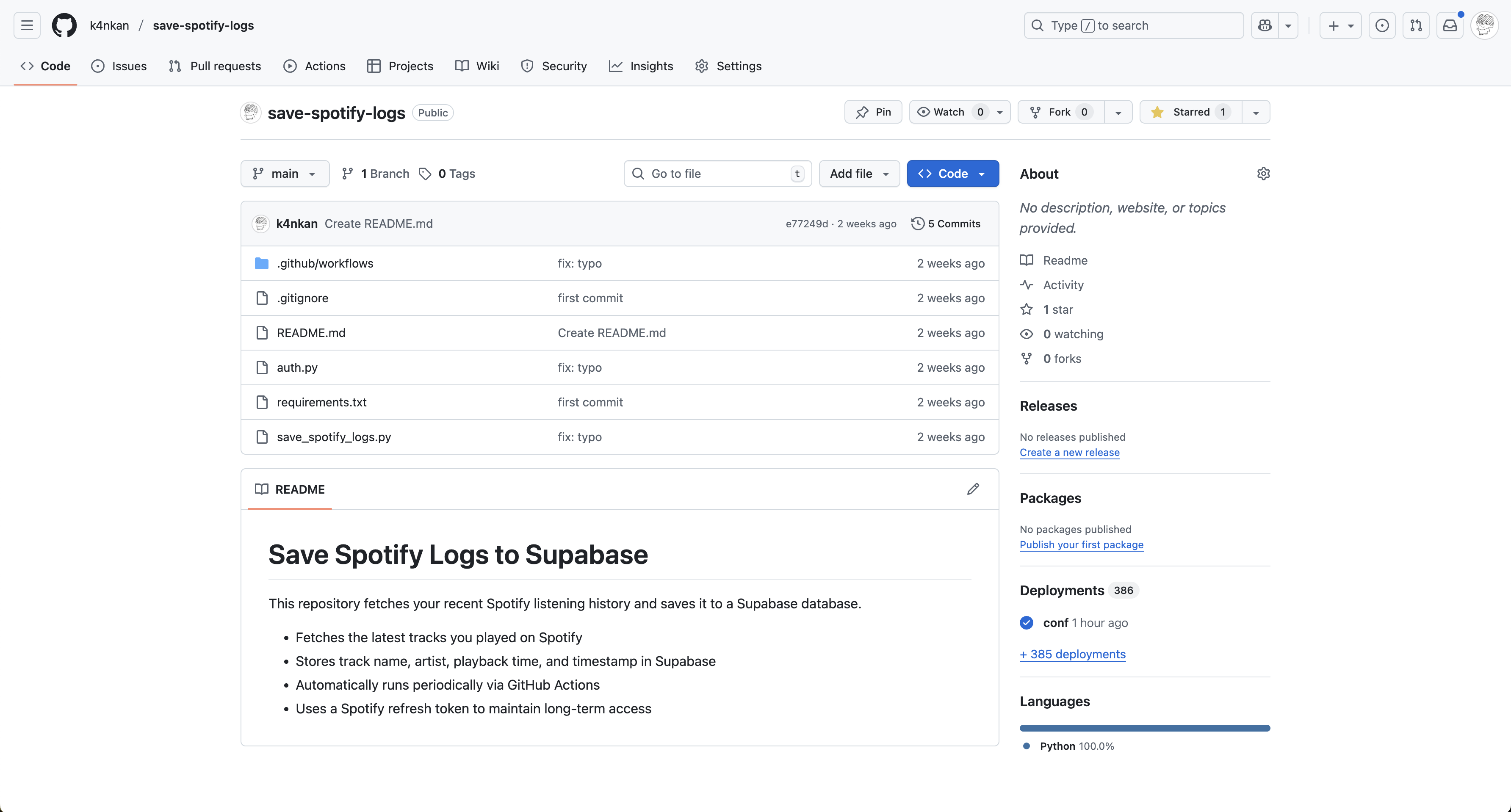Click the Python language bar
Screen dimensions: 1511x812
(1144, 728)
